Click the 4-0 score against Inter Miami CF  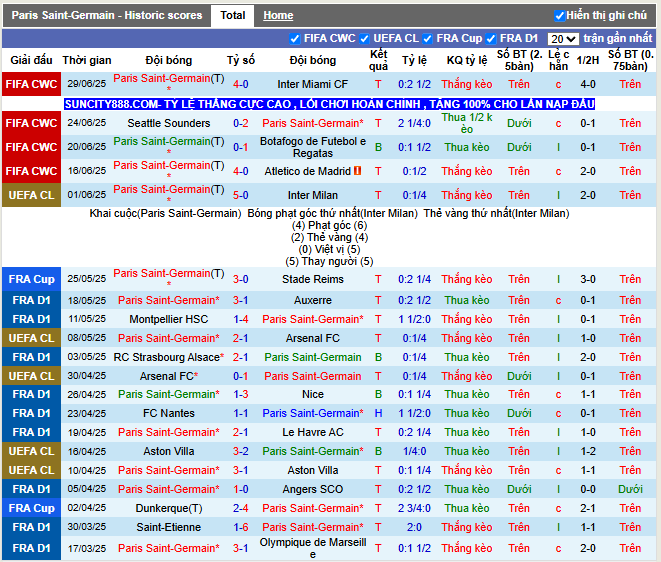pyautogui.click(x=240, y=84)
